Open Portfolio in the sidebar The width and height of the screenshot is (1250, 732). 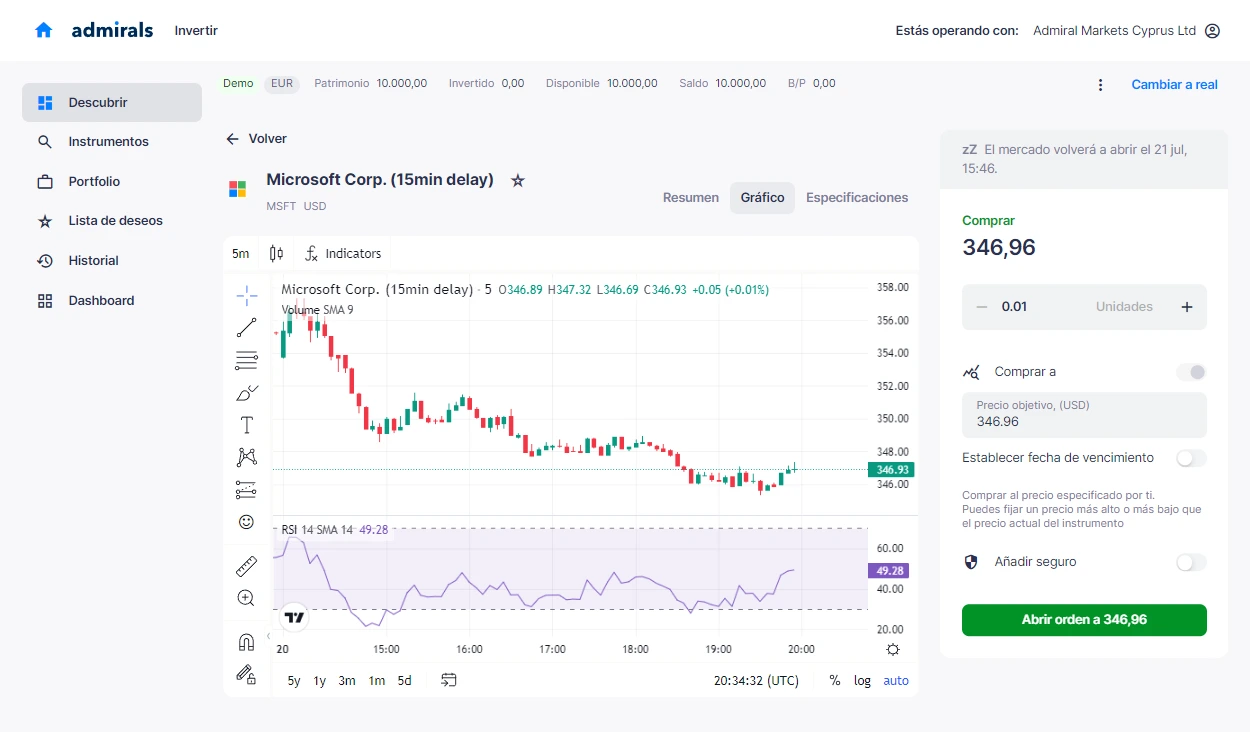(94, 182)
